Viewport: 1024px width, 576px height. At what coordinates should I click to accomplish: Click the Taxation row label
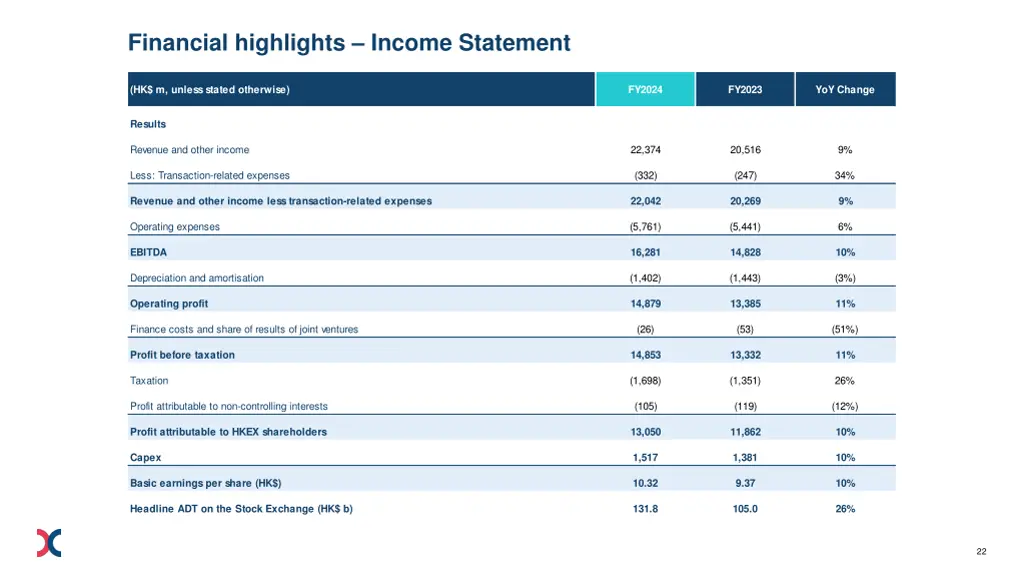click(x=149, y=381)
